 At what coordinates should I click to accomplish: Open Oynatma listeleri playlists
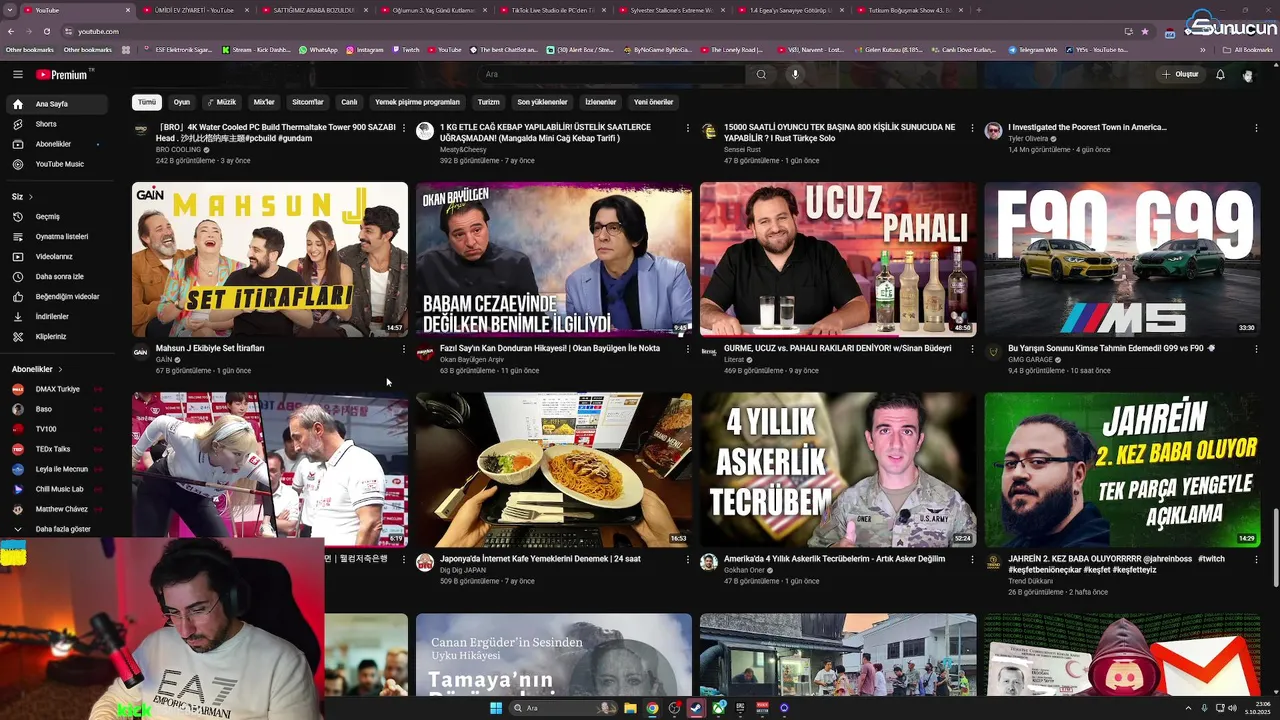58,236
